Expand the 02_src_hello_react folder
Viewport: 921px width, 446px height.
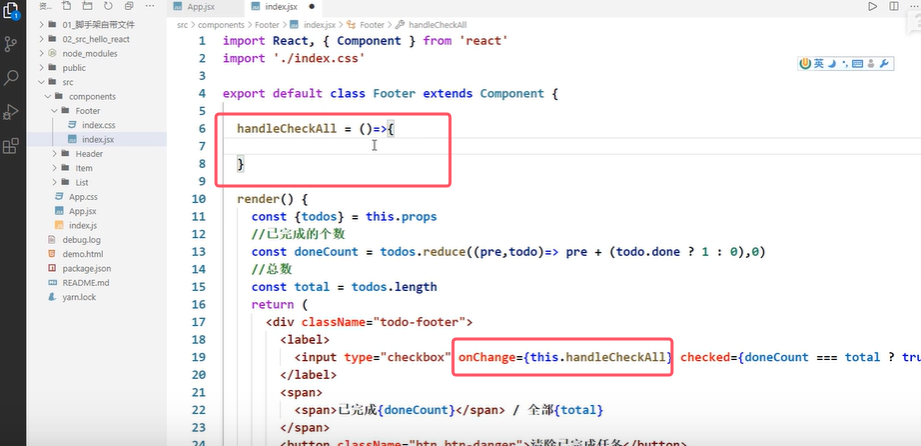pyautogui.click(x=97, y=39)
